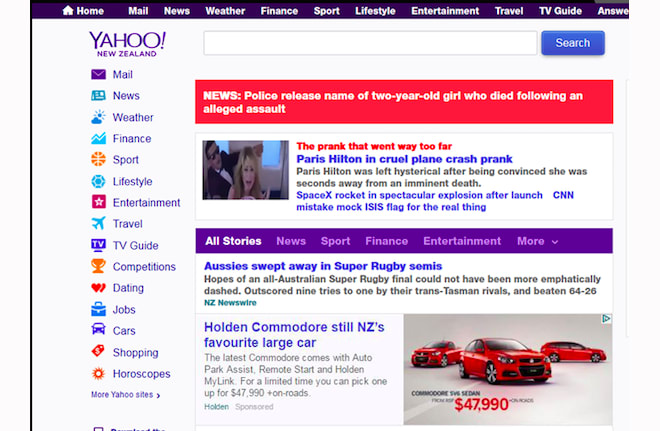The width and height of the screenshot is (660, 431).
Task: Open Lifestyle in the top navigation bar
Action: coord(375,11)
